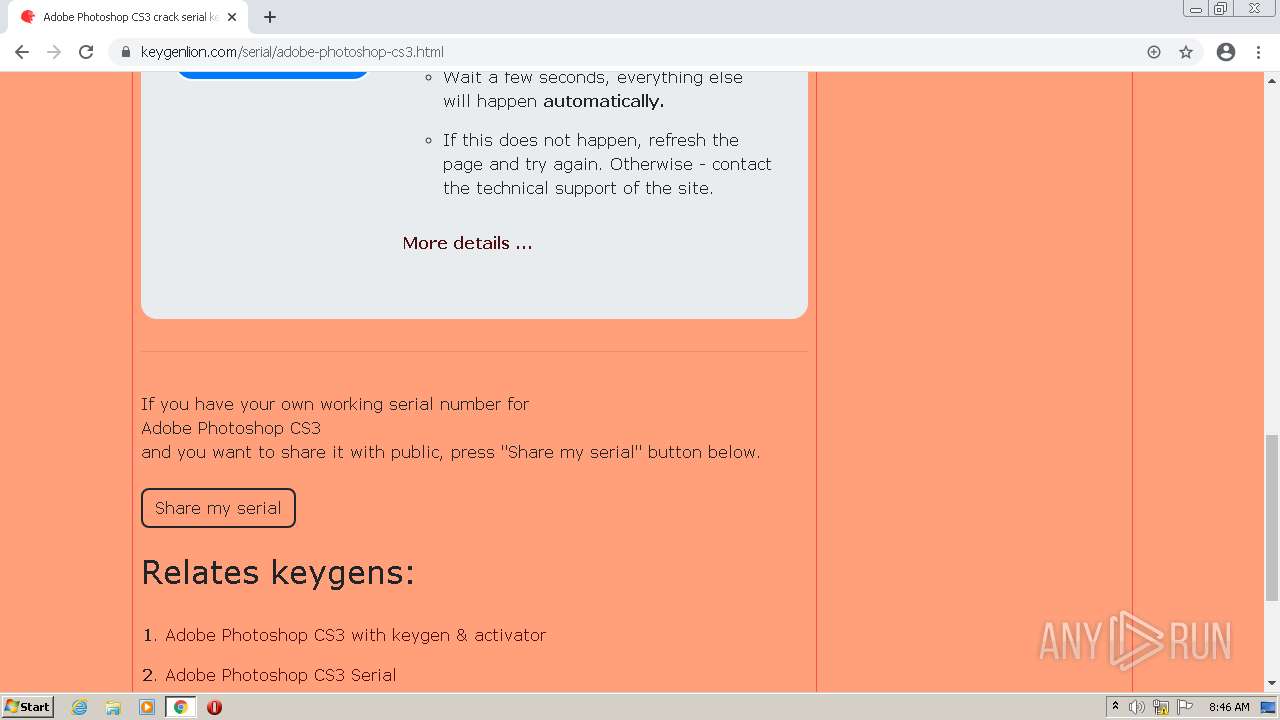This screenshot has width=1280, height=720.
Task: Click the Chrome taskbar icon
Action: 180,707
